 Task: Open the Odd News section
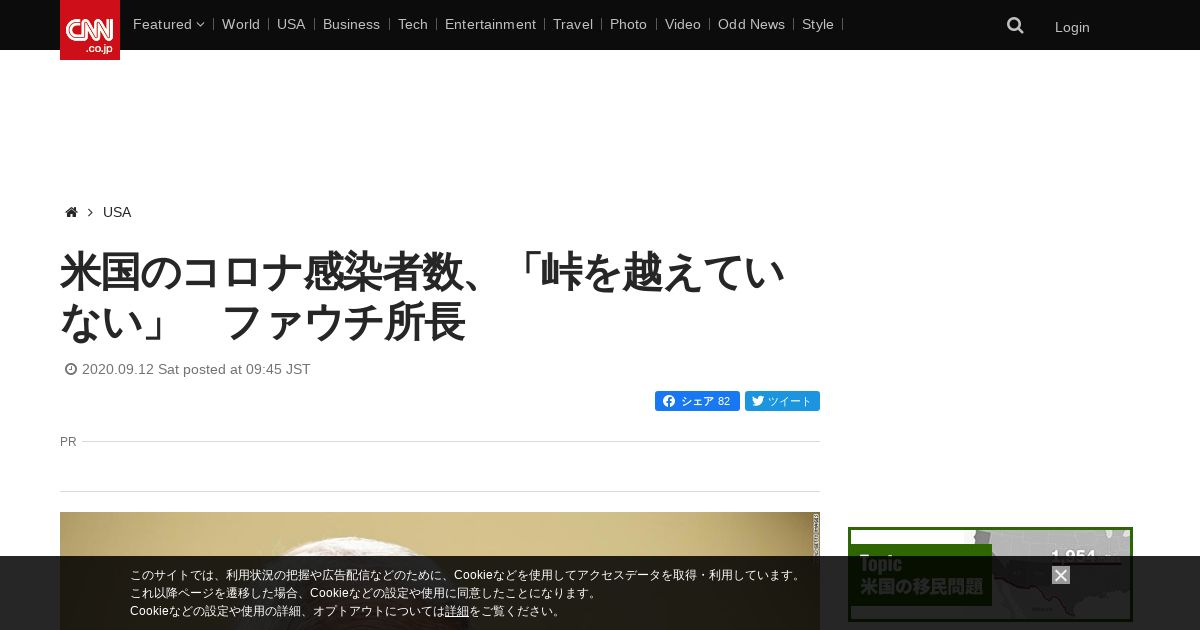point(751,24)
